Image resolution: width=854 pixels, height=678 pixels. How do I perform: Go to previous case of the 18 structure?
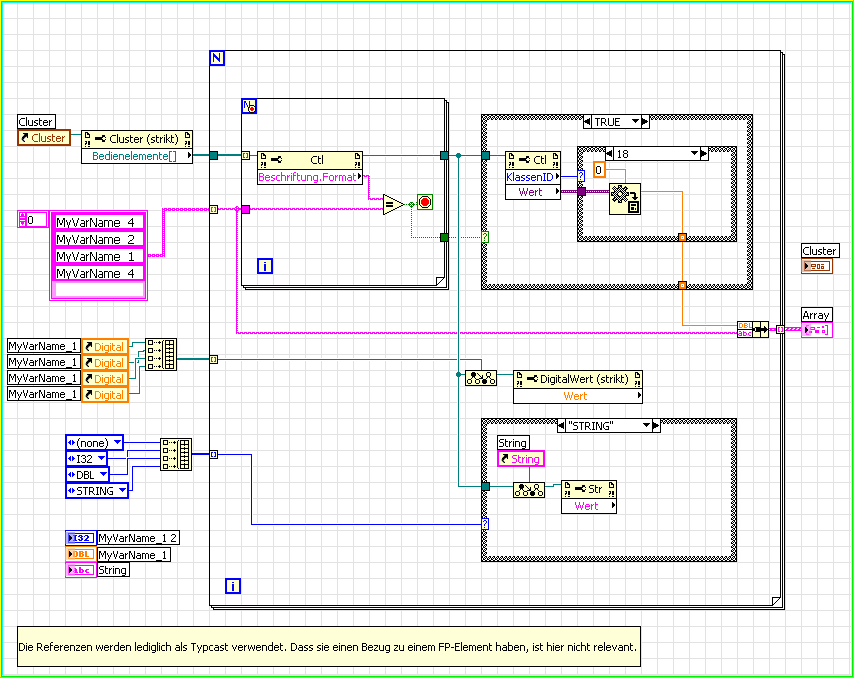[x=609, y=154]
